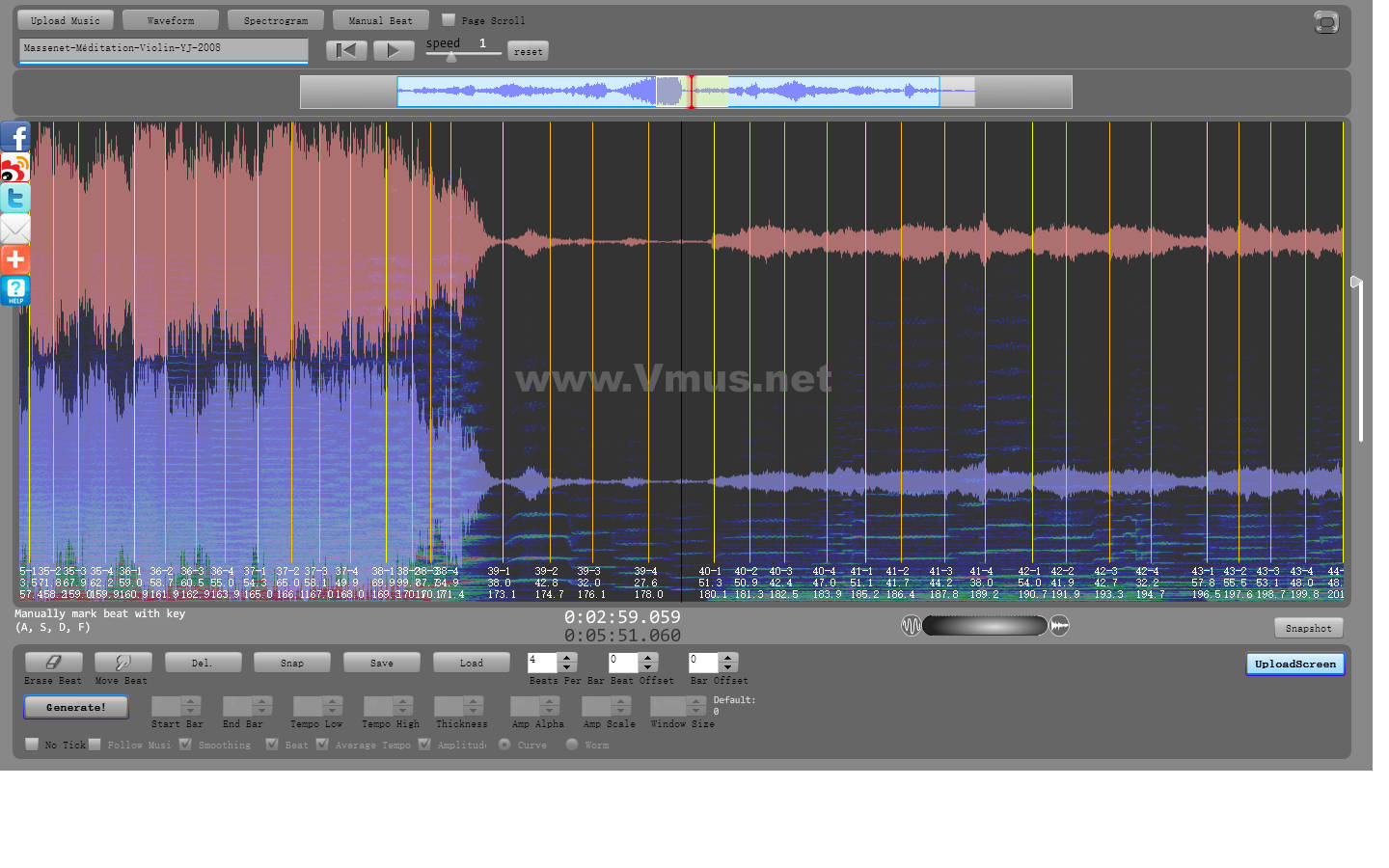Click the Thickness stepper arrows

[x=475, y=706]
